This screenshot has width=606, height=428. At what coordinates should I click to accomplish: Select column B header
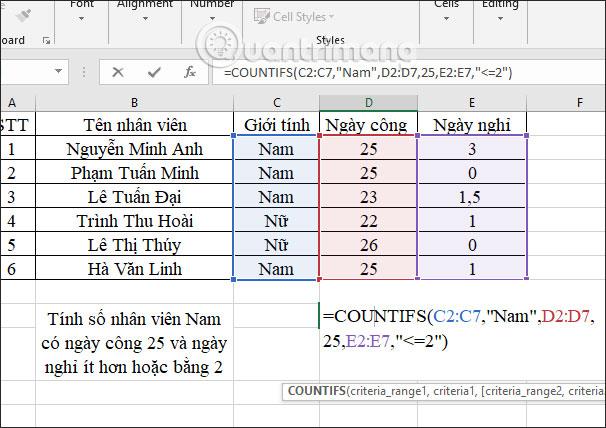134,103
